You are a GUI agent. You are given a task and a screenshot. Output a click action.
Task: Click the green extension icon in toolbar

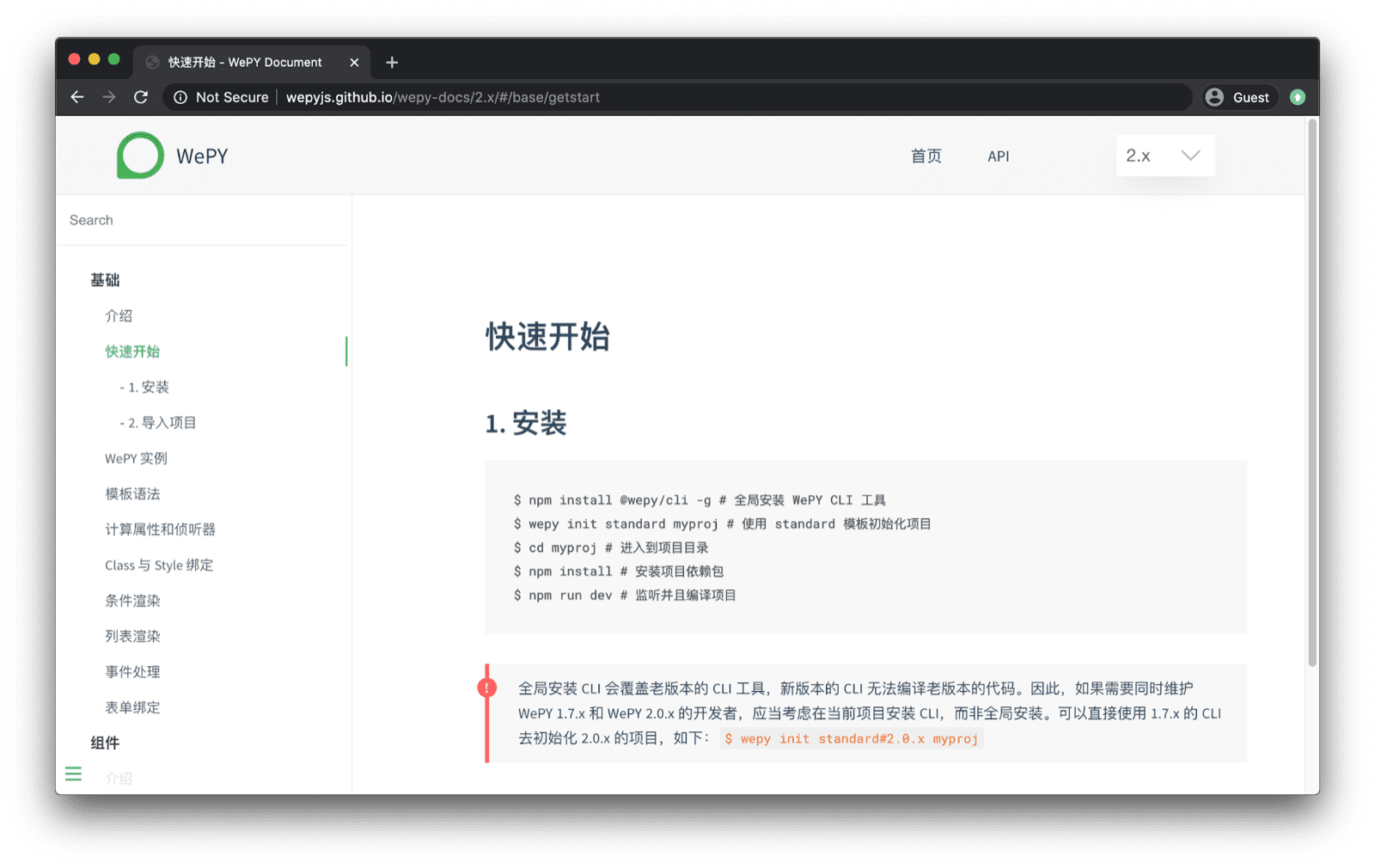(1298, 97)
